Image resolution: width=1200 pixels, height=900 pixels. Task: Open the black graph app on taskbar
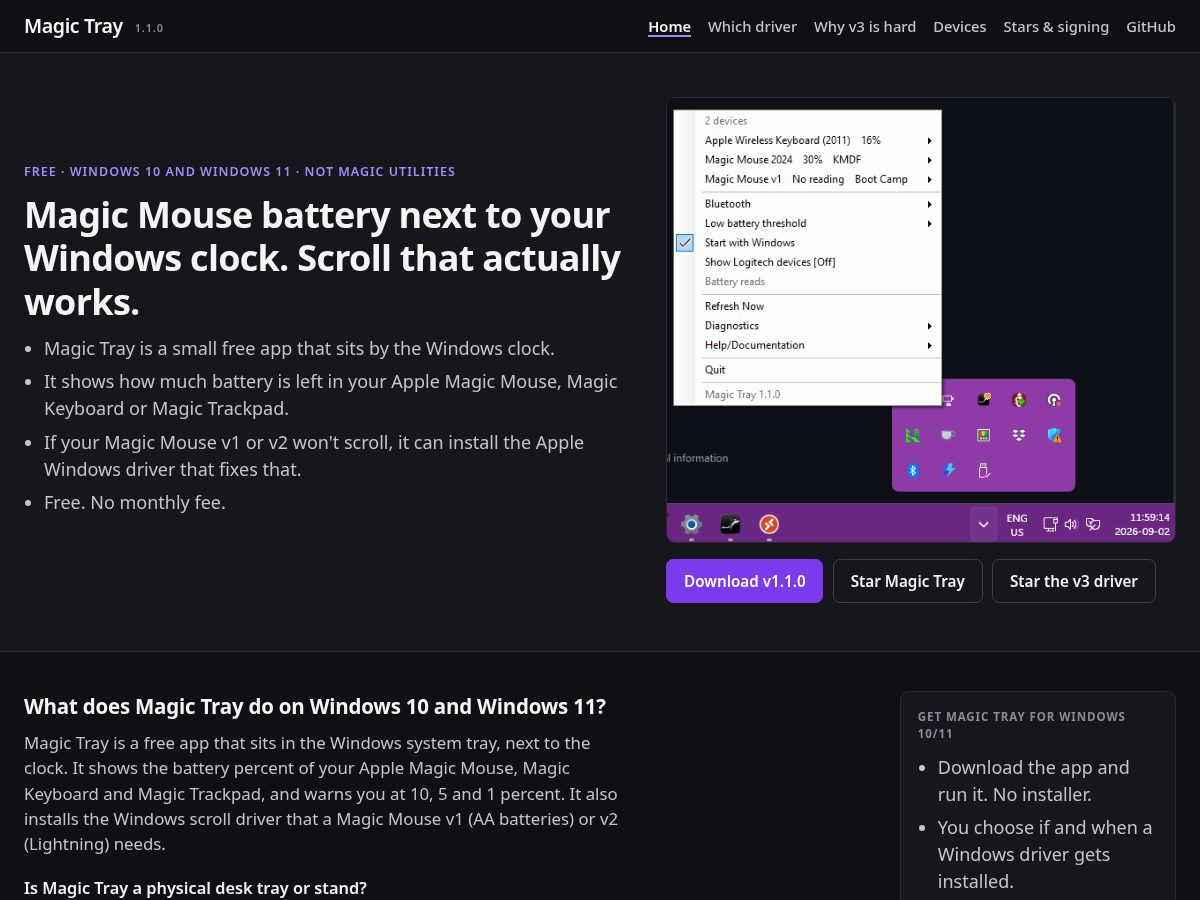(730, 524)
